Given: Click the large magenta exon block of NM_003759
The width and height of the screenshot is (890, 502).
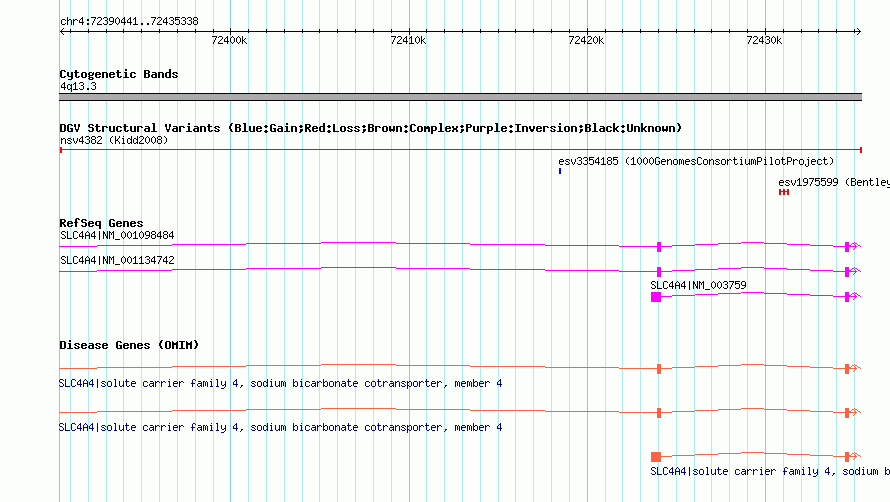Looking at the screenshot, I should tap(656, 297).
